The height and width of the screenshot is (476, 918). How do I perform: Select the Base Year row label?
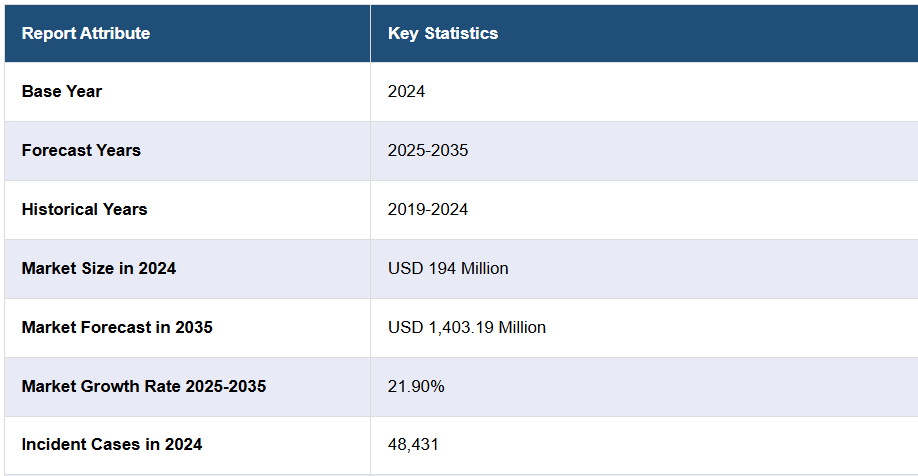click(x=62, y=91)
